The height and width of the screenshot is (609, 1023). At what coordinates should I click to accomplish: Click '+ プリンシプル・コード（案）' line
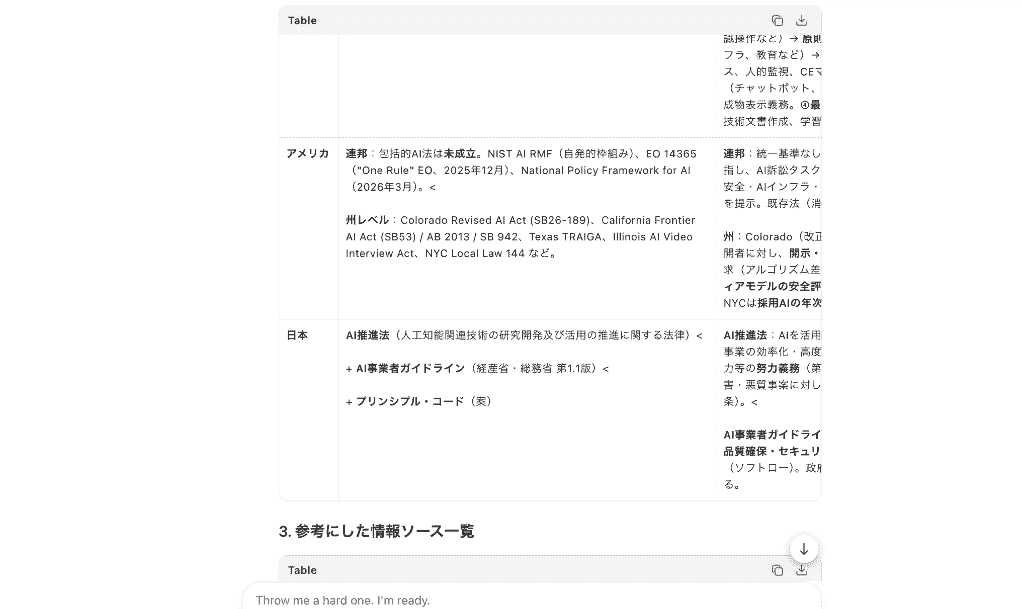click(418, 401)
